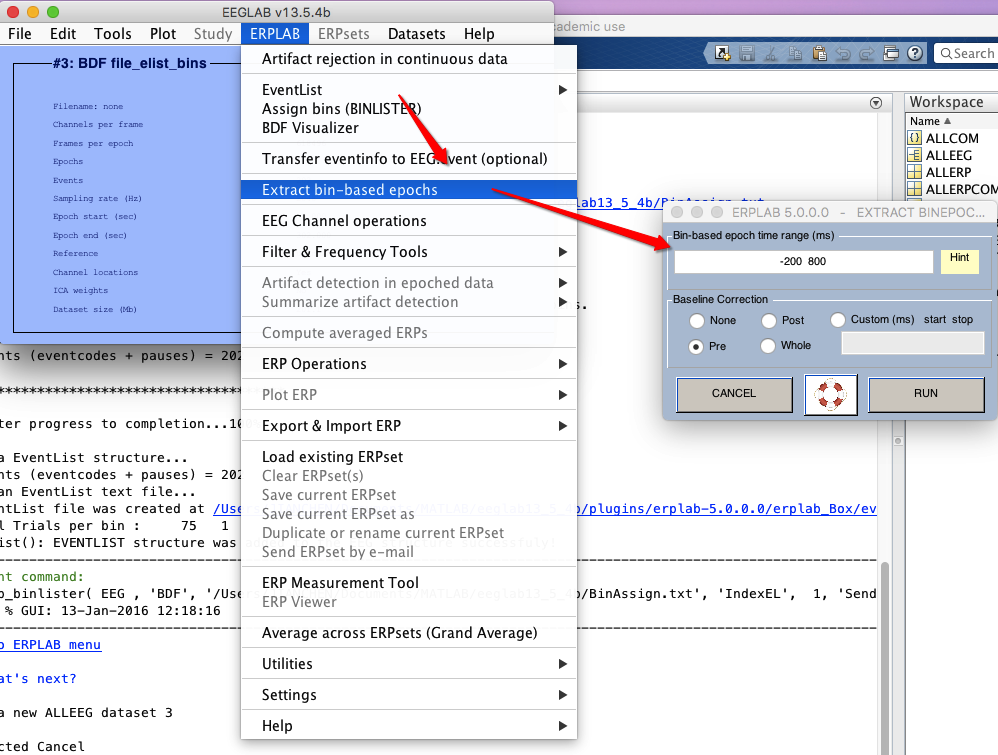
Task: Choose Assign bins (BINLISTER)
Action: [x=409, y=109]
